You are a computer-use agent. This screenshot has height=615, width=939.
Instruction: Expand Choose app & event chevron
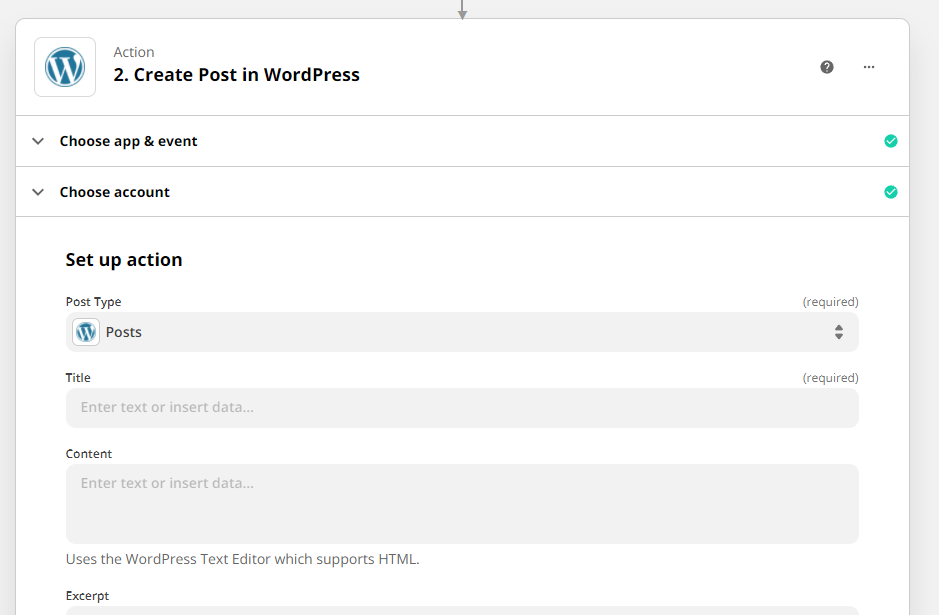point(38,141)
